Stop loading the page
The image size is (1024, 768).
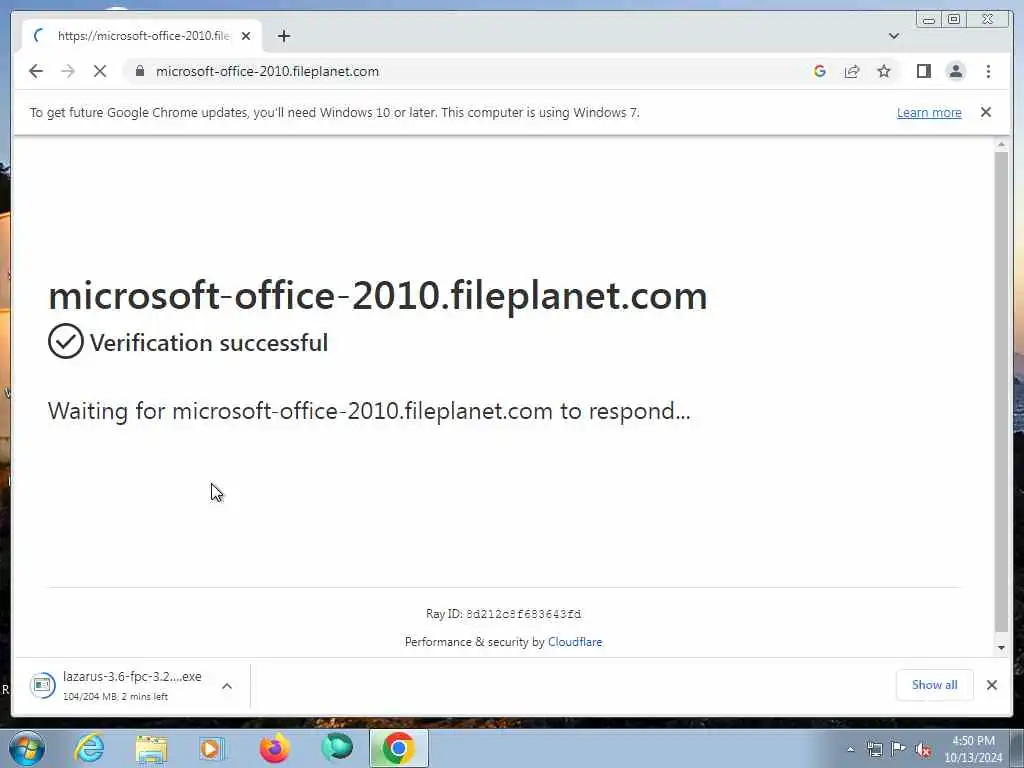click(x=100, y=71)
